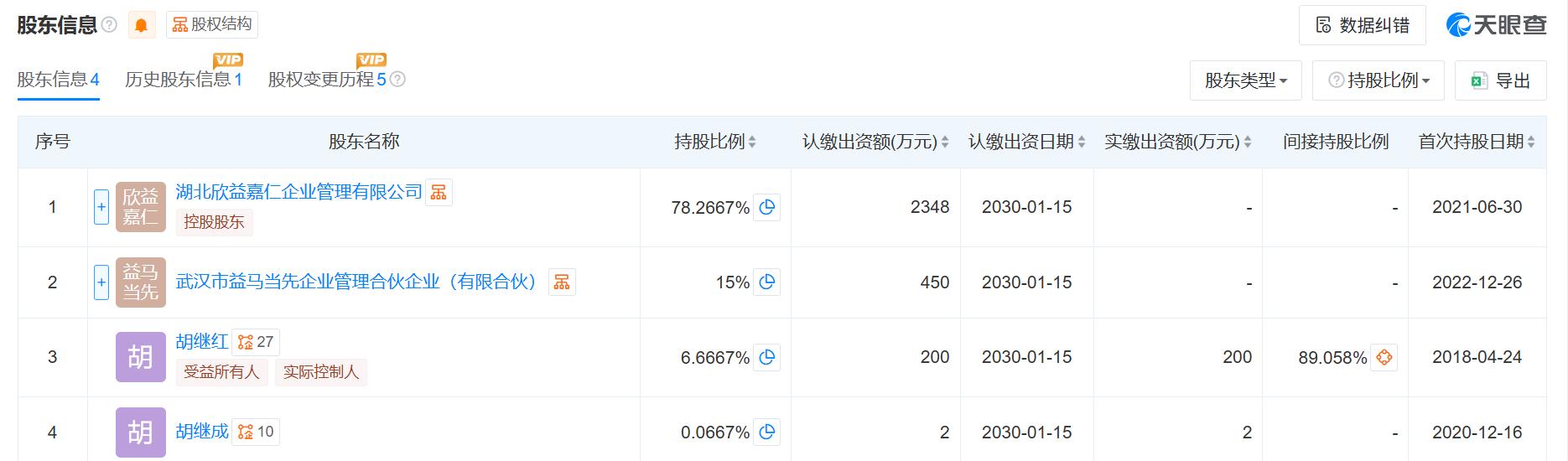Click equity structure icon beside 湖北欣益嘉仁
The image size is (1568, 461).
click(439, 192)
